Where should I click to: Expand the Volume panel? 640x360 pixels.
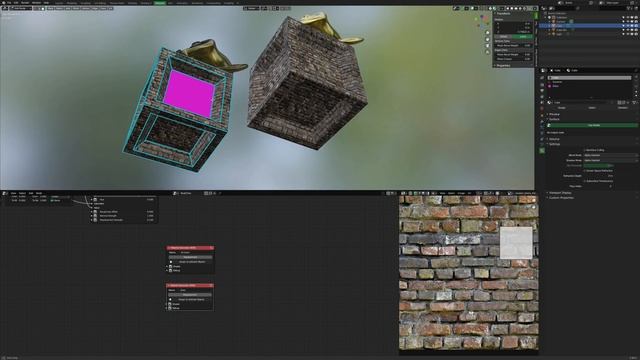tap(554, 139)
